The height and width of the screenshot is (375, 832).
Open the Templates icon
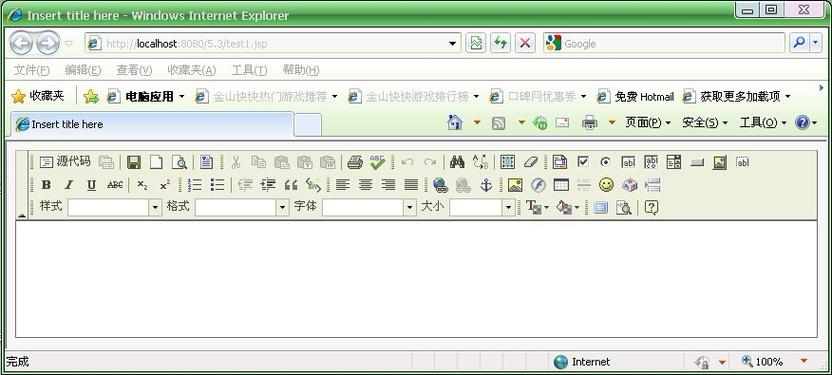click(206, 162)
